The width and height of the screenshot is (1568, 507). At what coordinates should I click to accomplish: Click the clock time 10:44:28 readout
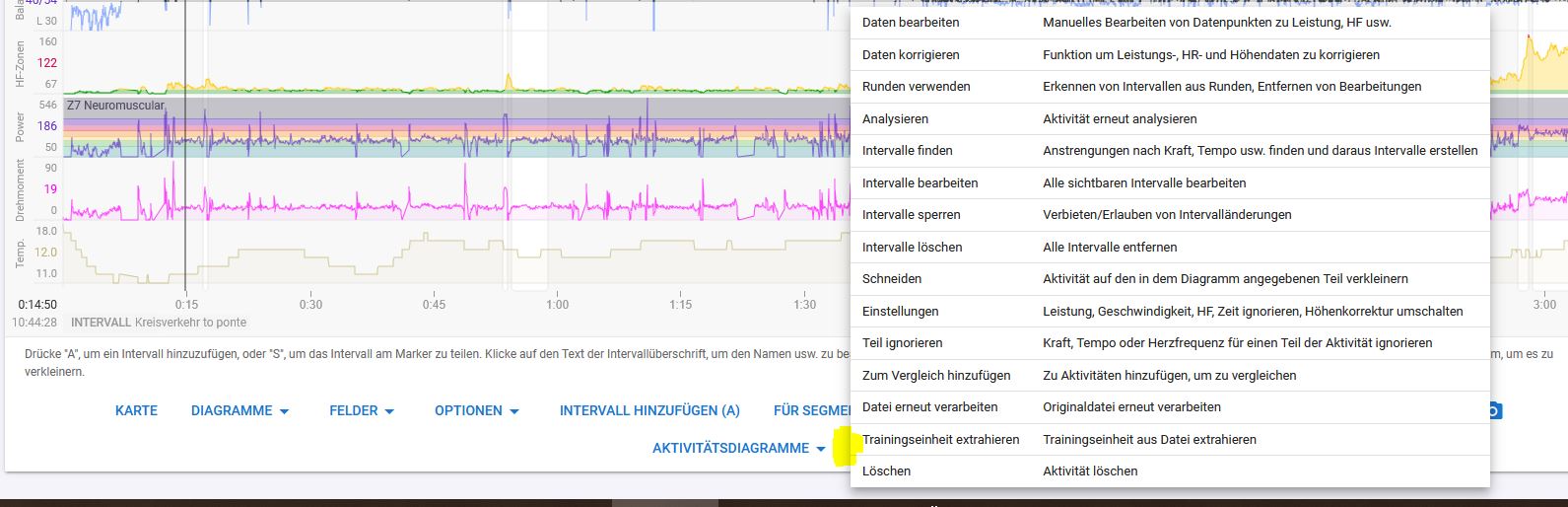(x=34, y=323)
